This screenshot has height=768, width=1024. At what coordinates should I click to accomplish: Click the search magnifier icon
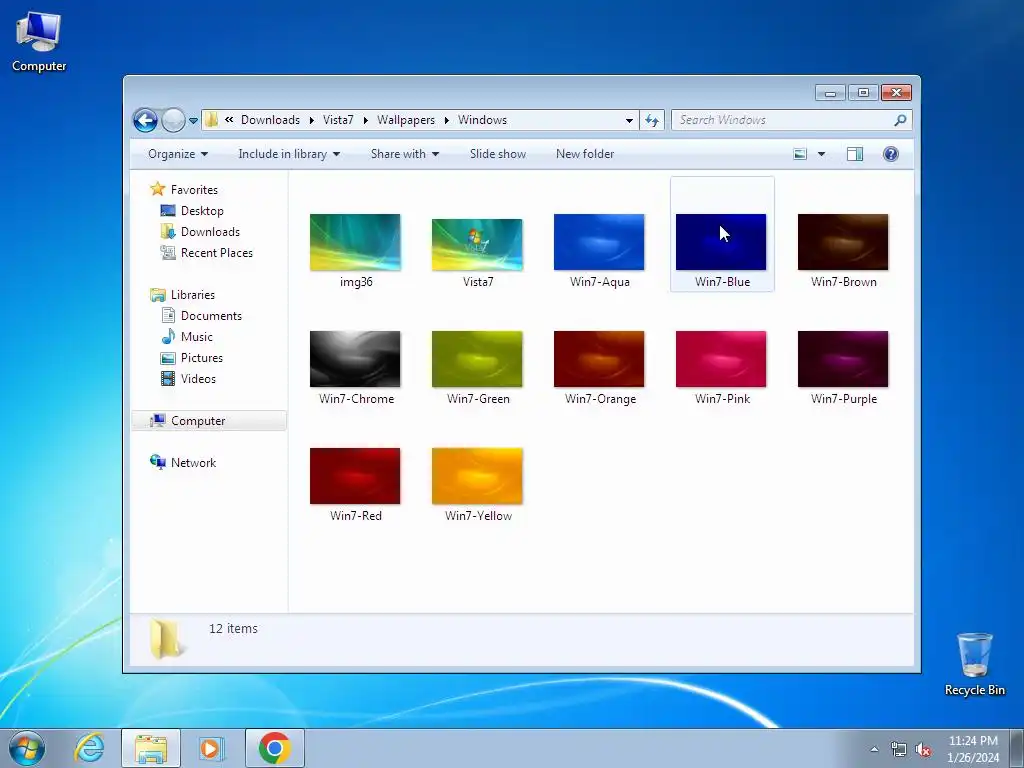[x=900, y=120]
